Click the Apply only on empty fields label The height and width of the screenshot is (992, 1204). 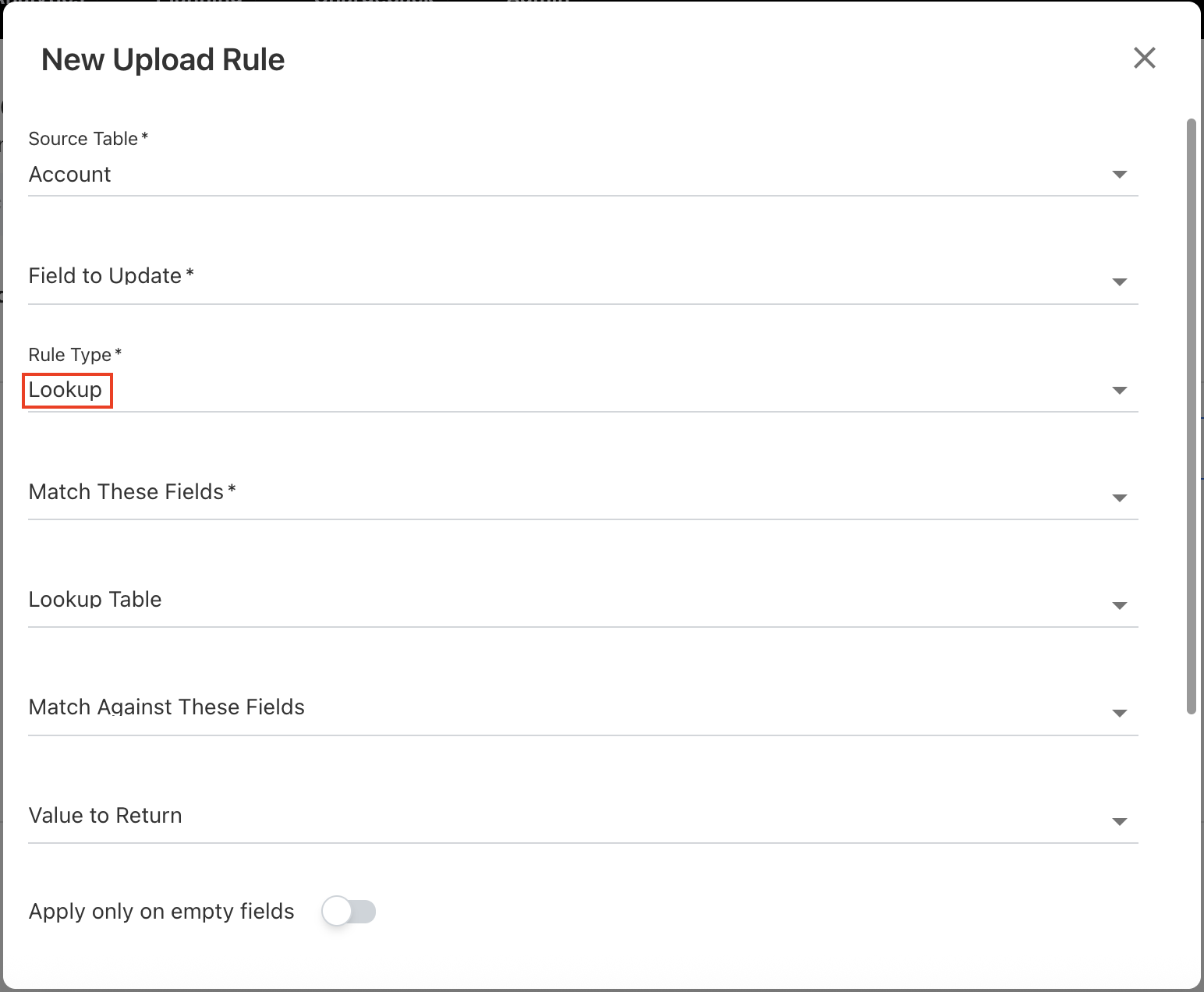point(161,911)
